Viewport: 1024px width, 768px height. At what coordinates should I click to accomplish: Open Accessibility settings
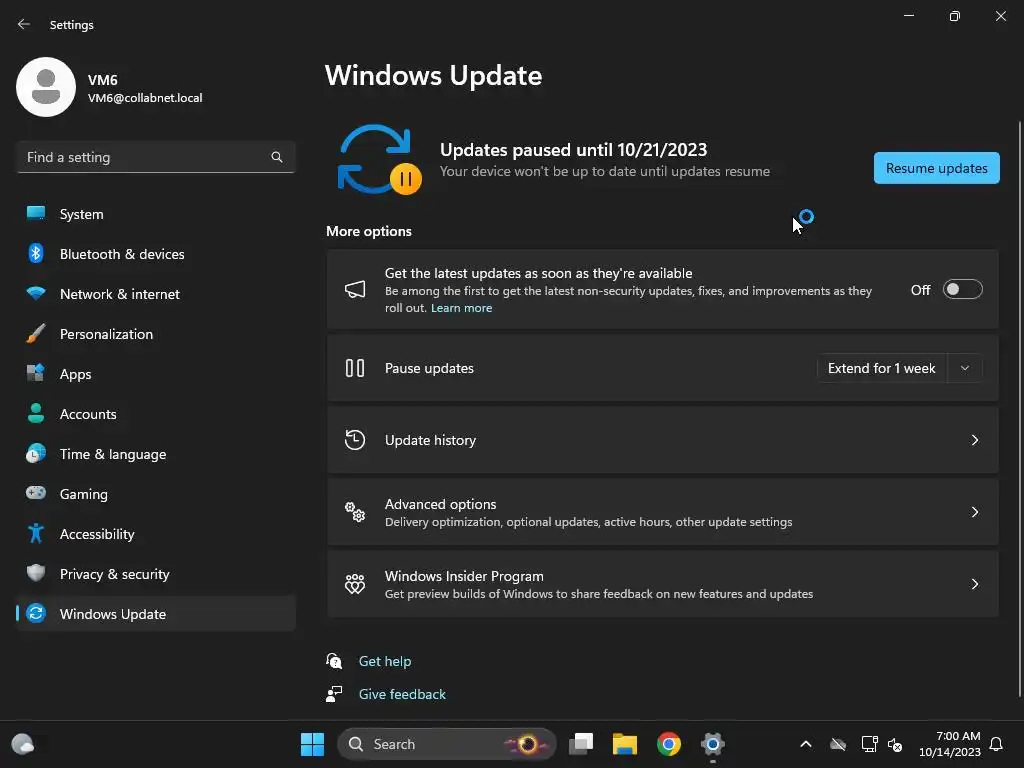point(156,534)
